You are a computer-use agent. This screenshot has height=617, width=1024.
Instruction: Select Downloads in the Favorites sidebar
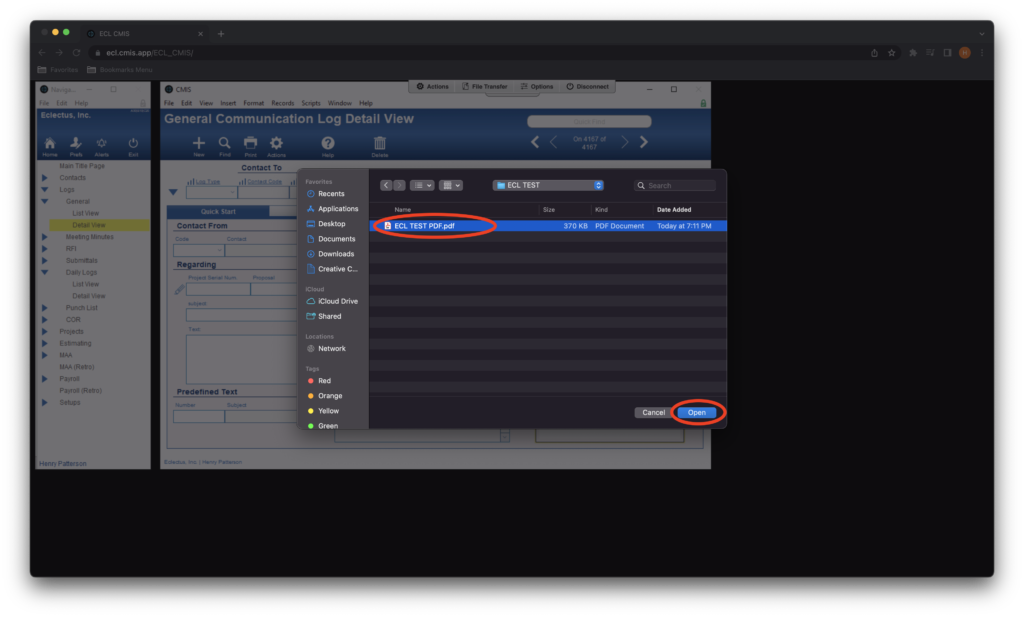(335, 254)
